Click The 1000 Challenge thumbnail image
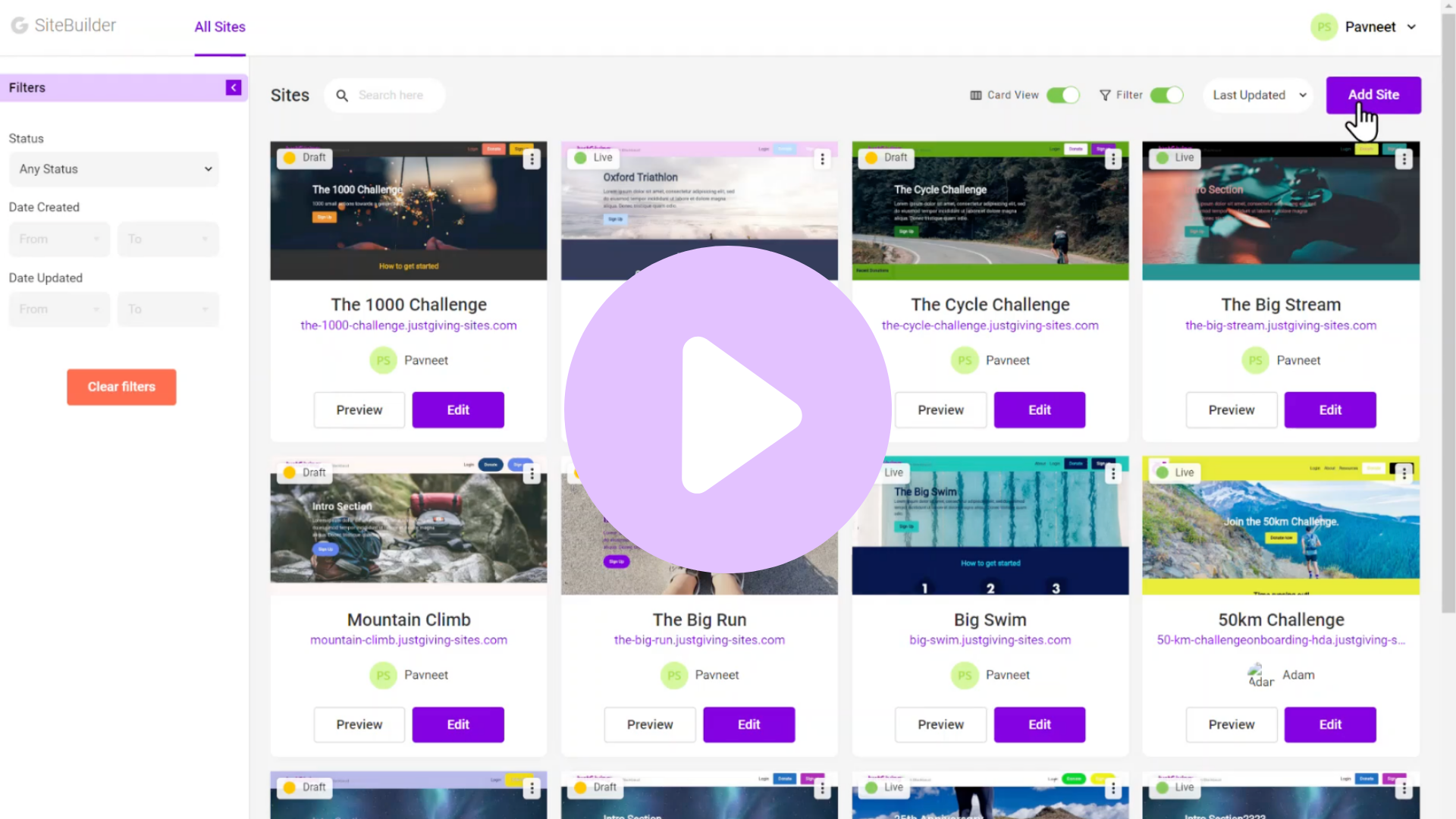The width and height of the screenshot is (1456, 819). coord(409,211)
